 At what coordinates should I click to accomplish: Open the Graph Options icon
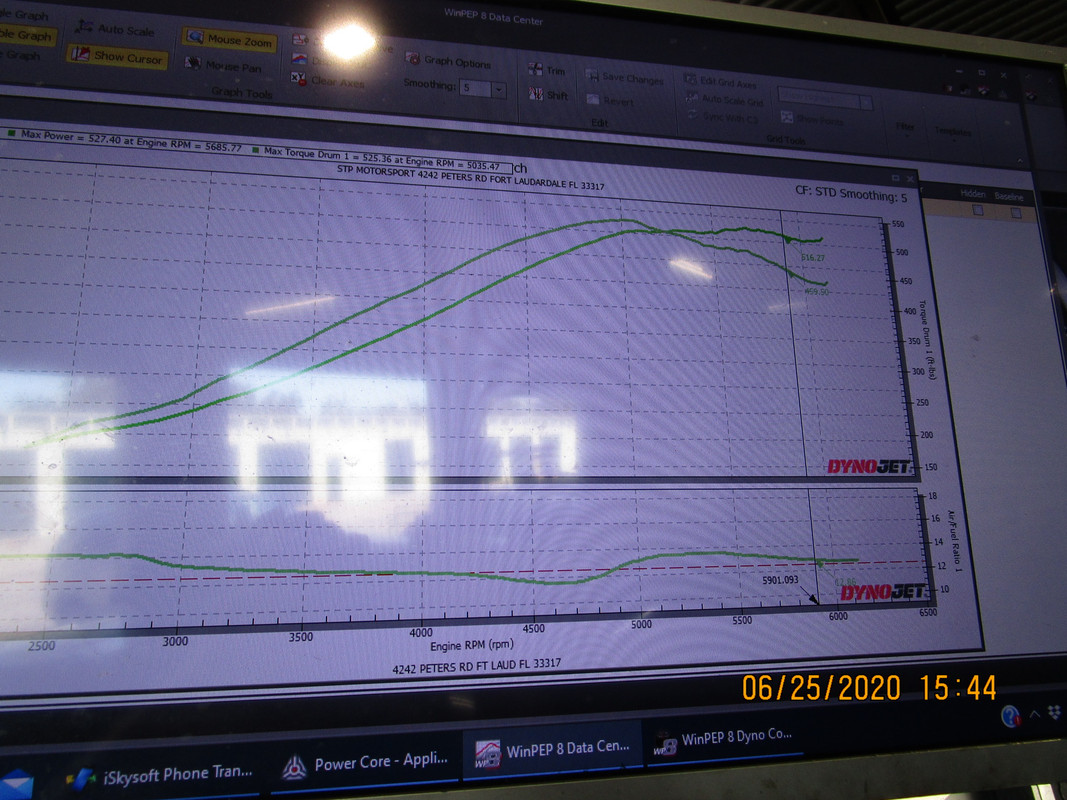412,59
